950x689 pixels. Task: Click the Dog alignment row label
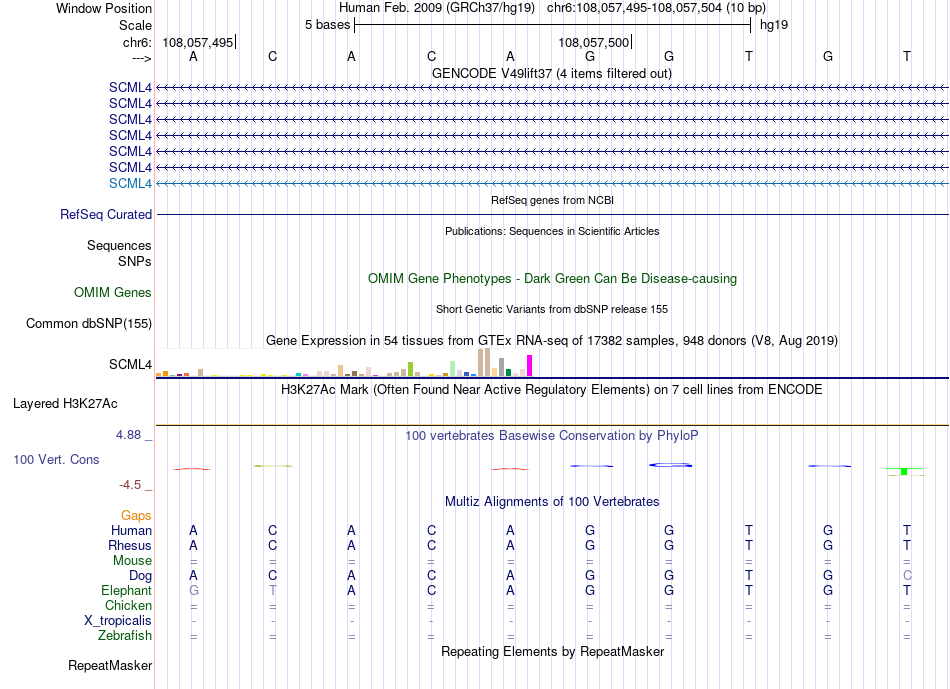[140, 576]
